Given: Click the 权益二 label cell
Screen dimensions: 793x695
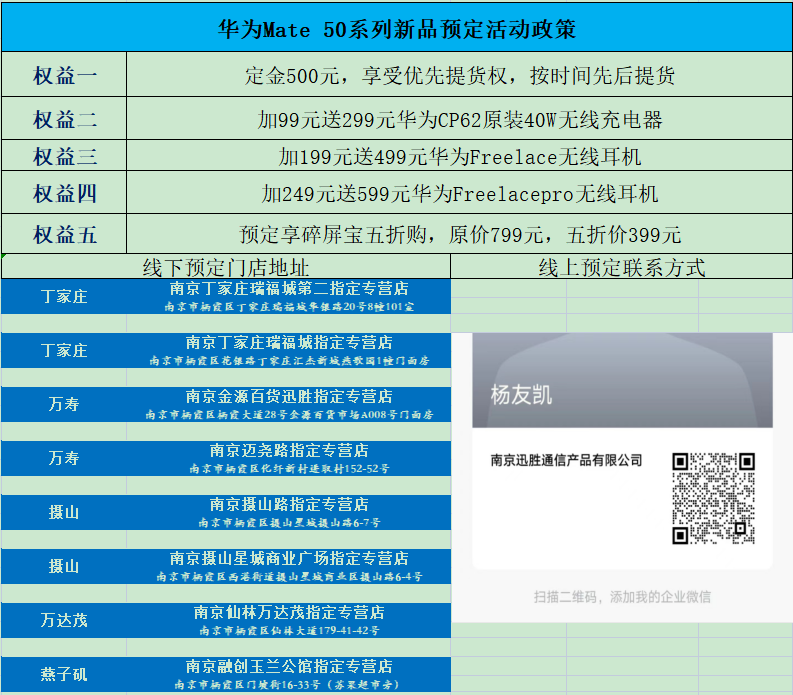Looking at the screenshot, I should click(x=64, y=120).
